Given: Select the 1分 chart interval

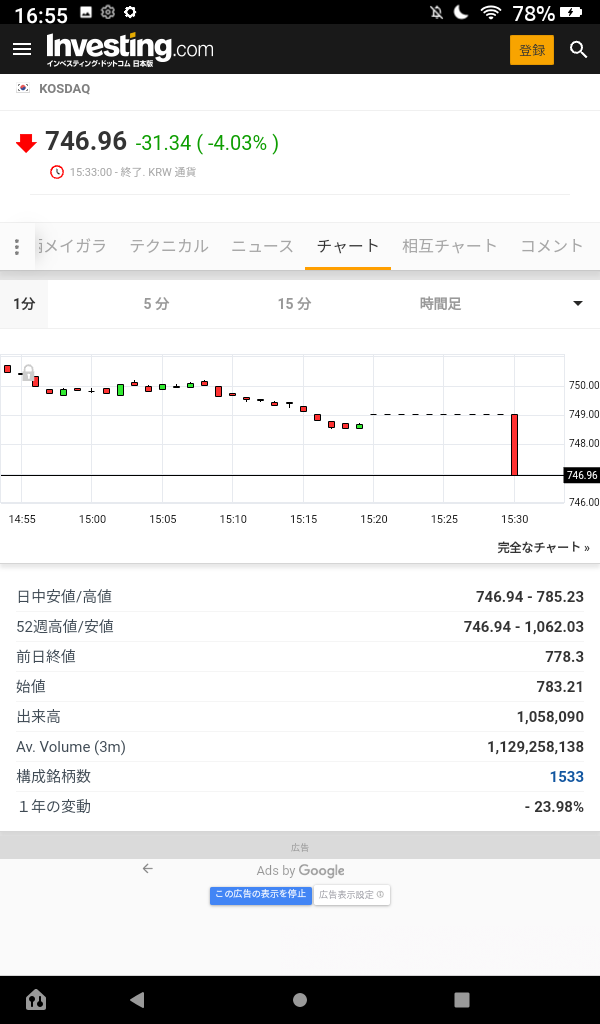Looking at the screenshot, I should pyautogui.click(x=24, y=304).
